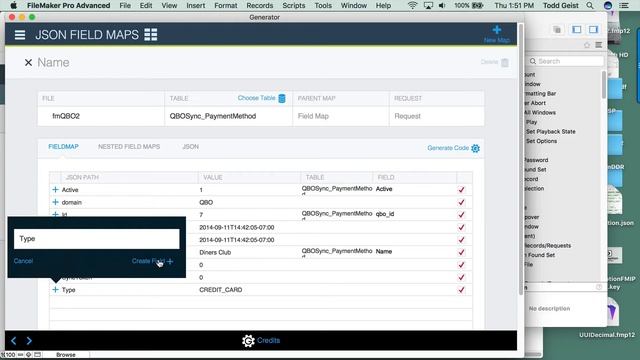Screen dimensions: 640x360
Task: Click the Request field
Action: coord(436,116)
